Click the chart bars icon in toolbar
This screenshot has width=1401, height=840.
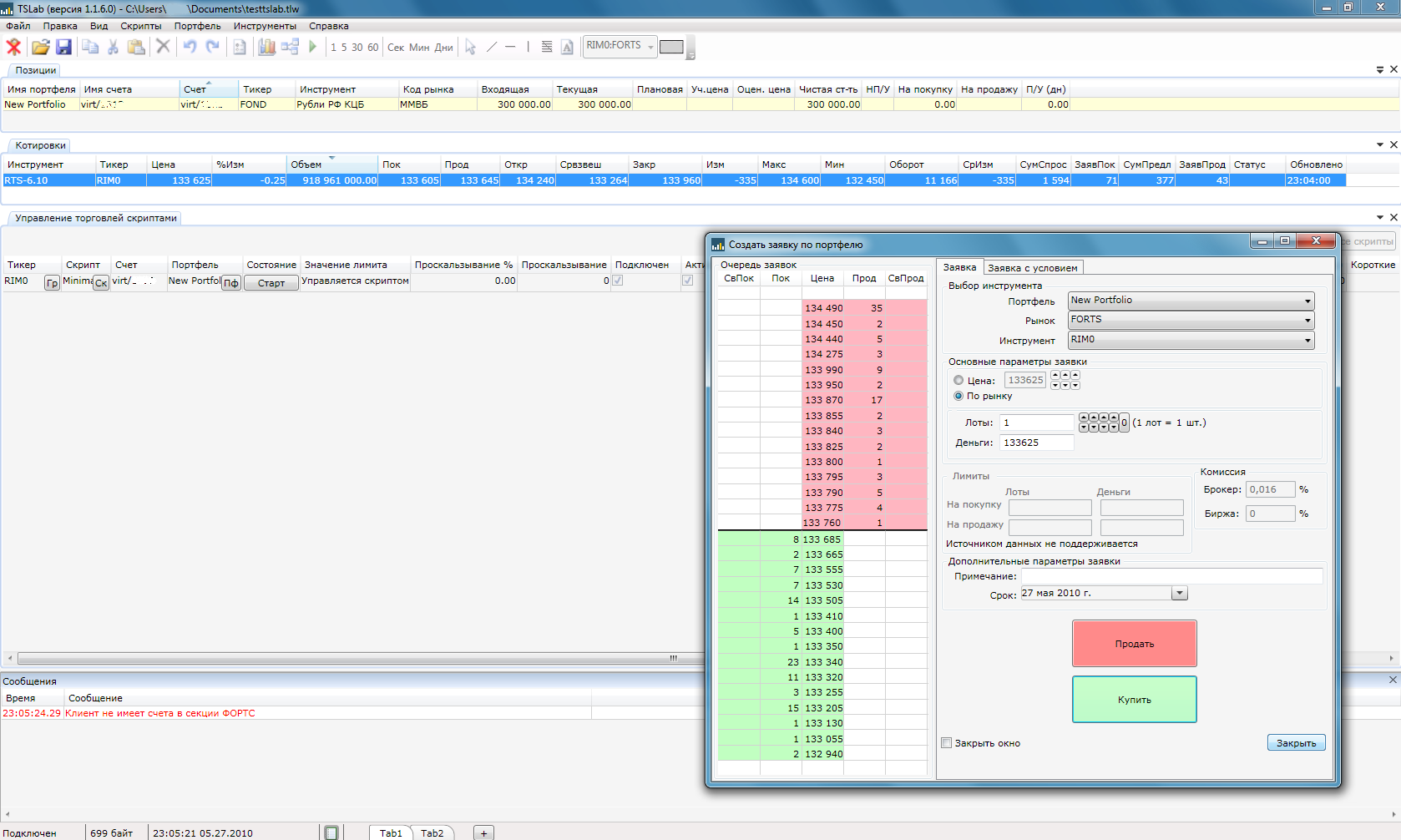pyautogui.click(x=266, y=47)
